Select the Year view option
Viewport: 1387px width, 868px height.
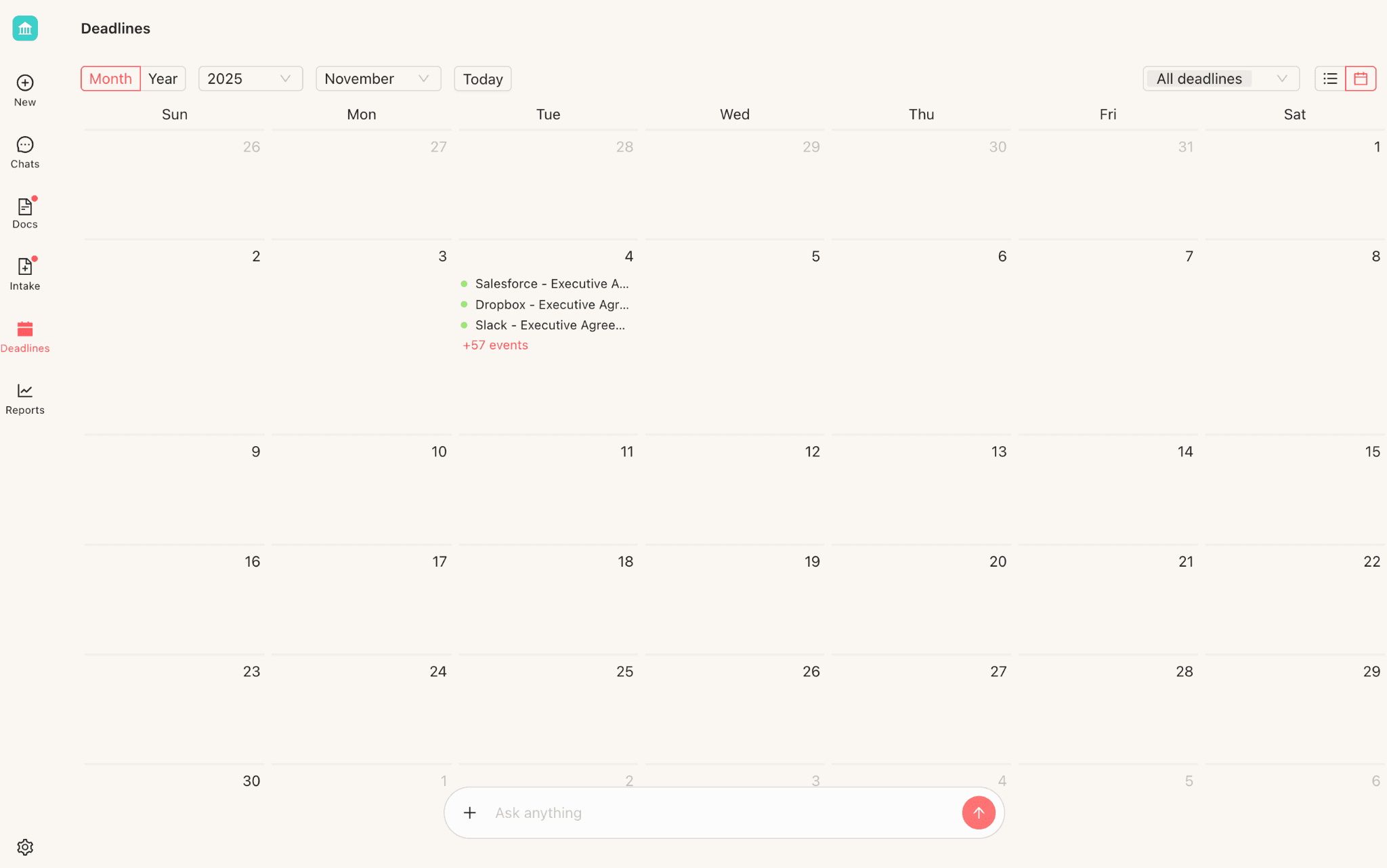[163, 79]
